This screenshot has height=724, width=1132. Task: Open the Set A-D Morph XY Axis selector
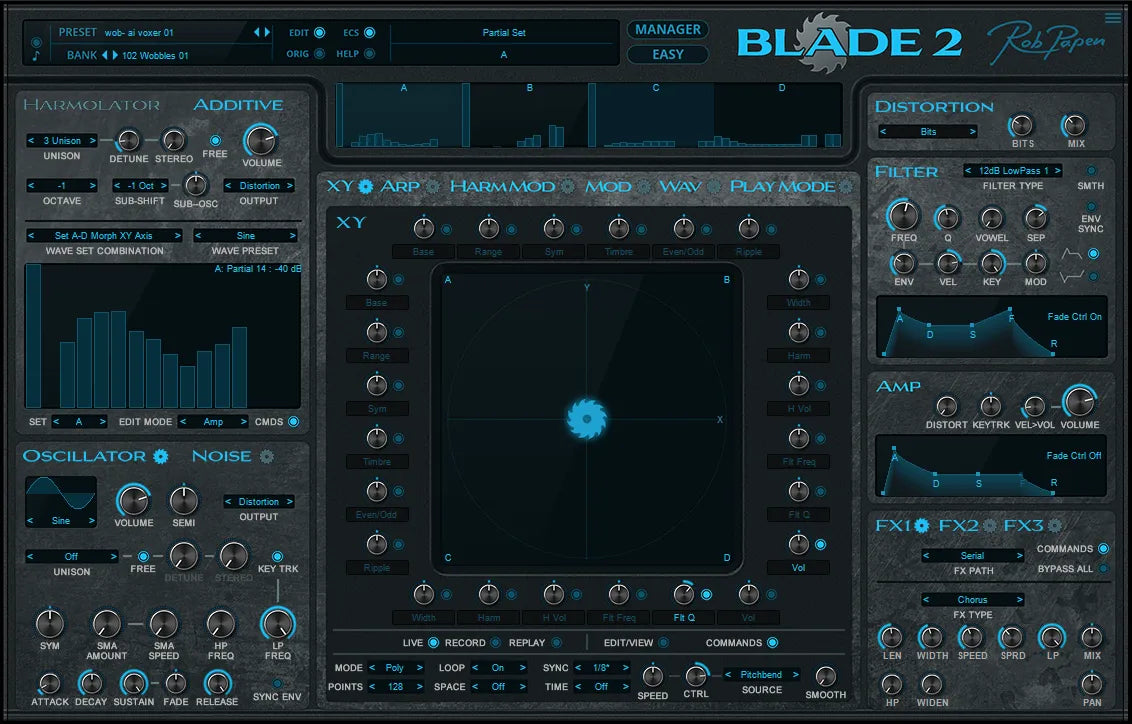pyautogui.click(x=104, y=235)
